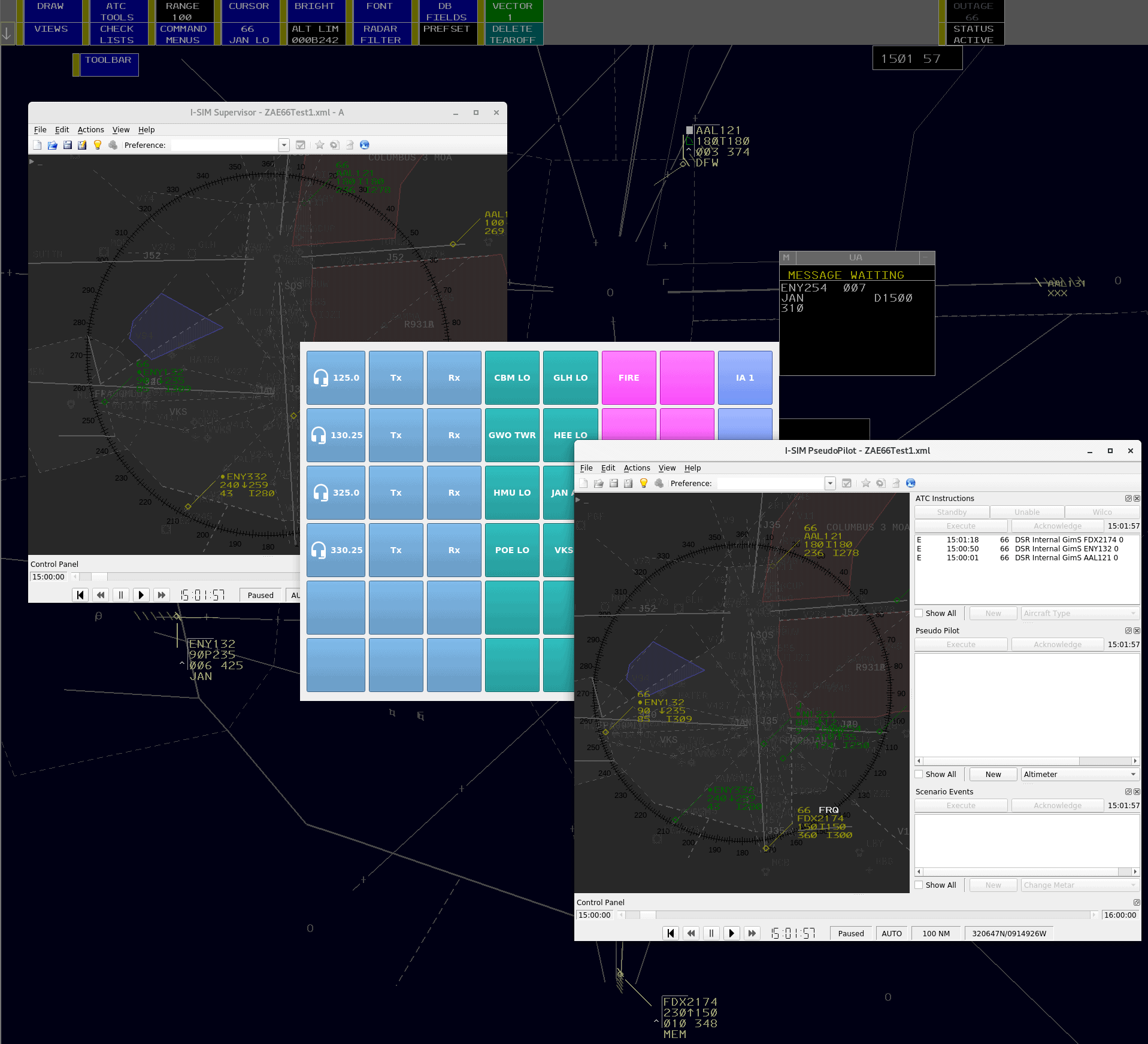This screenshot has height=1044, width=1148.
Task: Click gray cubes icon in PseudoPilot toolbar
Action: (x=659, y=483)
